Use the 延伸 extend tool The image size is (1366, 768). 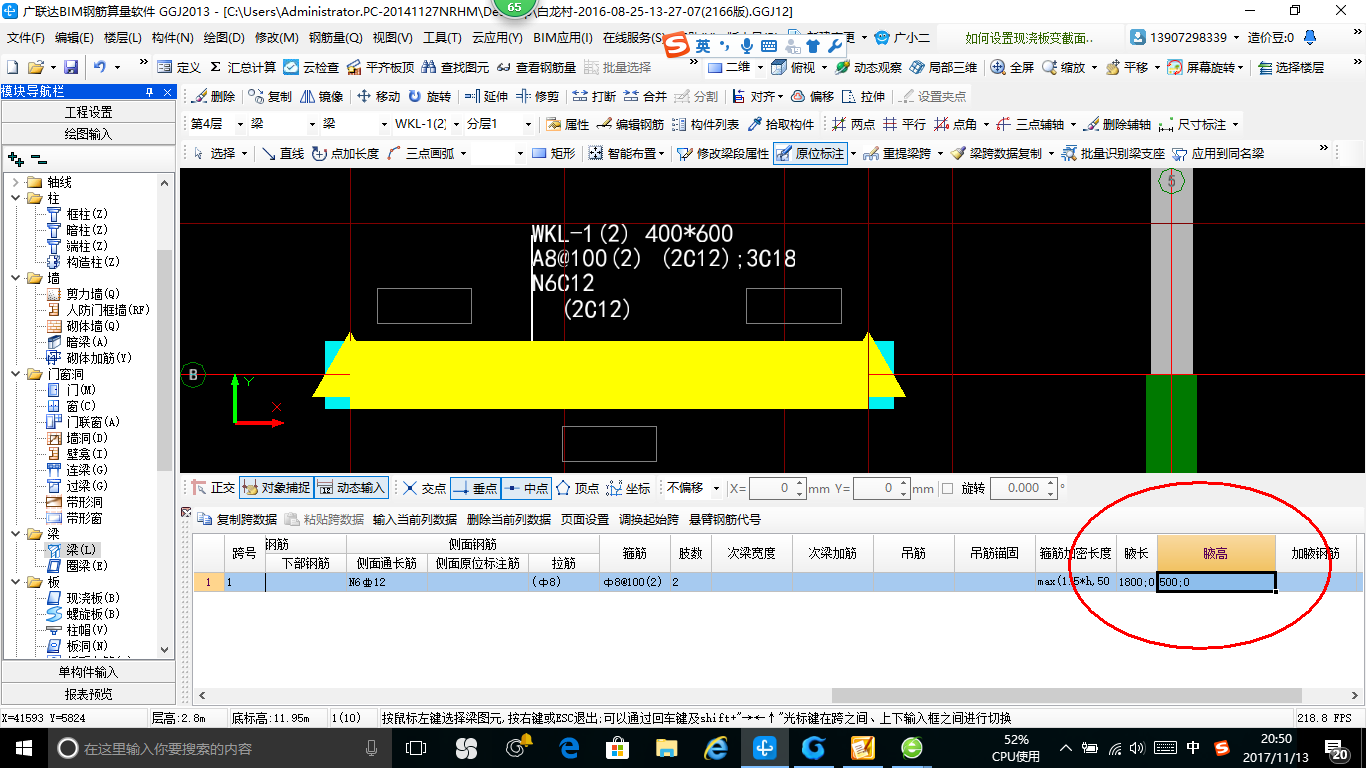(x=487, y=96)
